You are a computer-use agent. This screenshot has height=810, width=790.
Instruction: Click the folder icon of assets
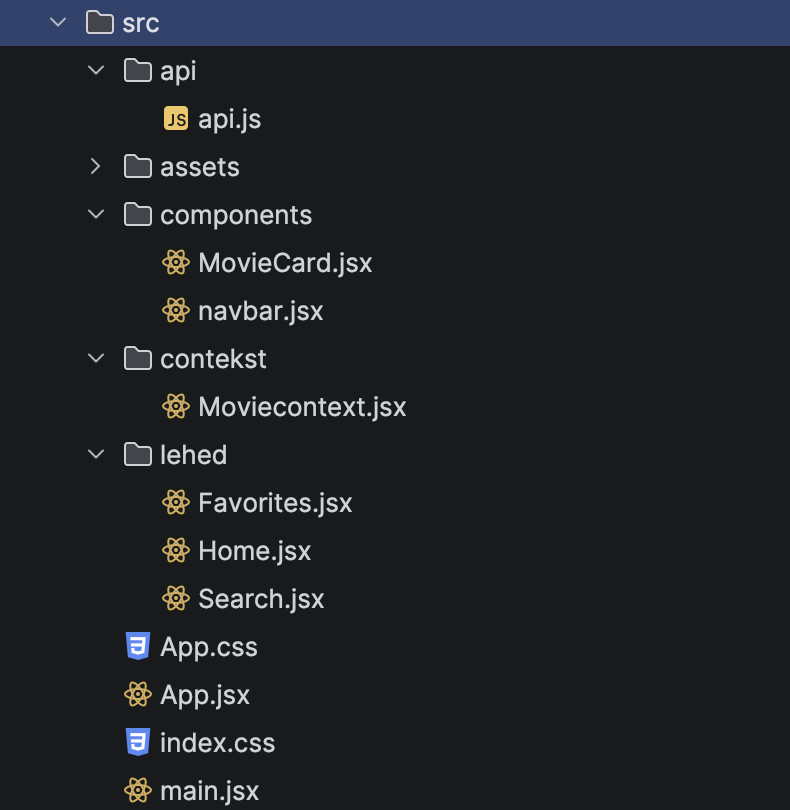(x=137, y=167)
